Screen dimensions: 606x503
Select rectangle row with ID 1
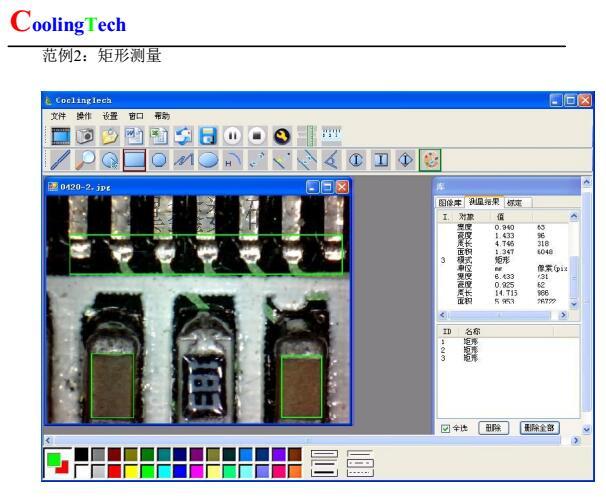(508, 342)
